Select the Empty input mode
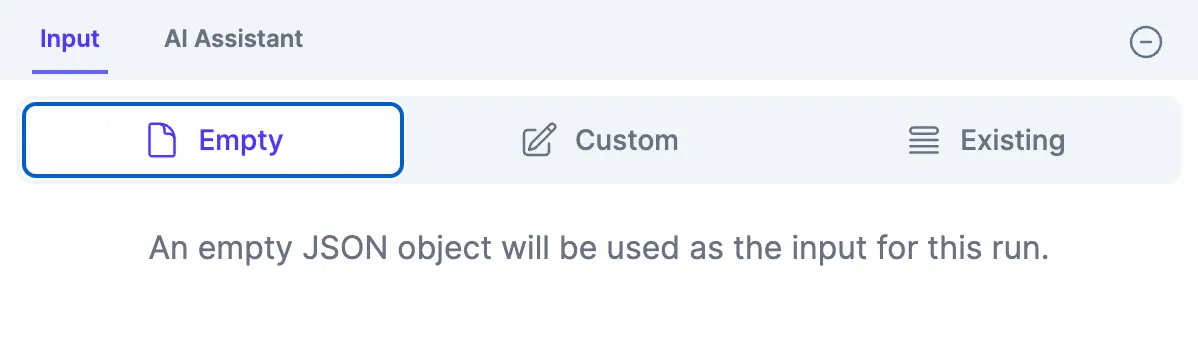1198x360 pixels. (x=212, y=141)
